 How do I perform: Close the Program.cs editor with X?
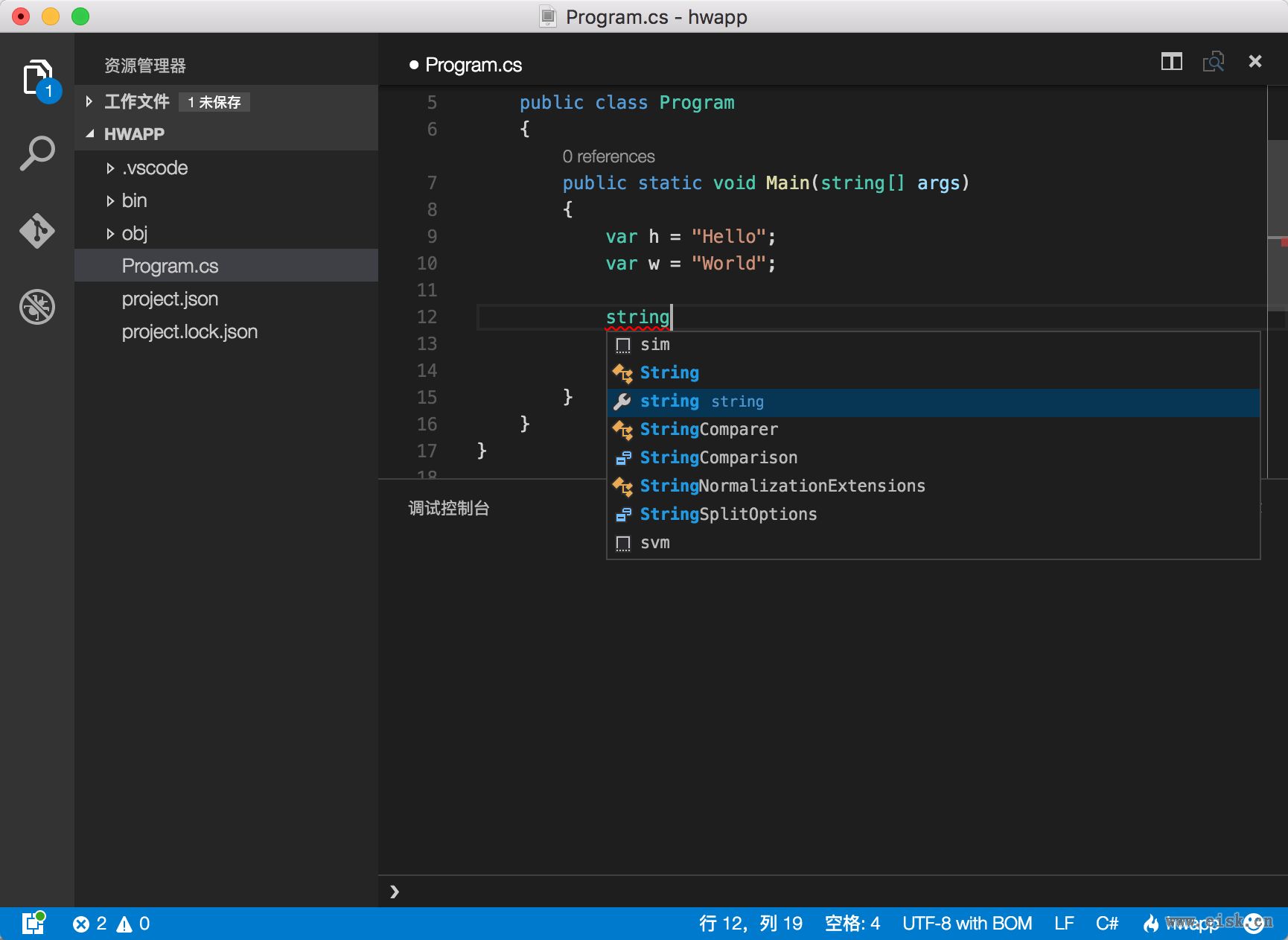[x=1254, y=62]
